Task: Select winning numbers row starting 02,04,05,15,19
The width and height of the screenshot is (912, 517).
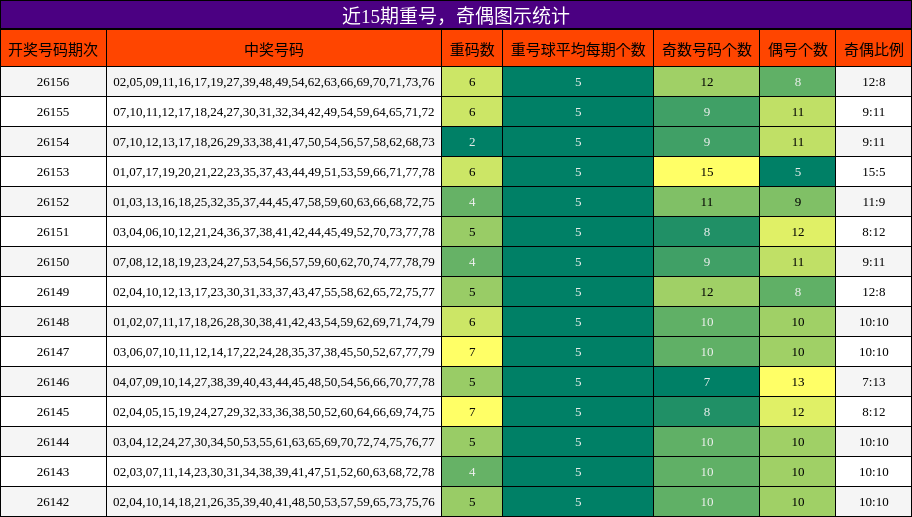Action: click(274, 412)
